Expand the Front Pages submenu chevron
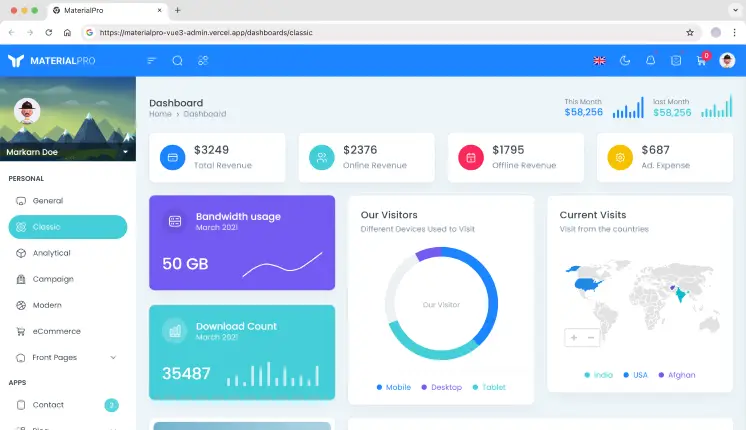 113,358
